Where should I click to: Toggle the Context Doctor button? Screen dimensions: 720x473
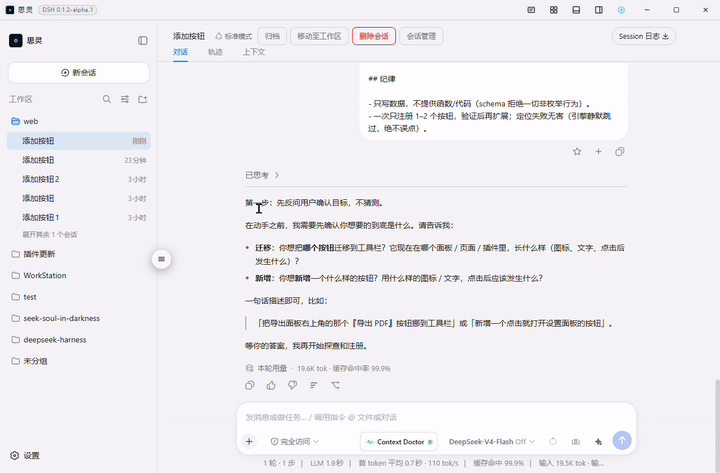coord(399,442)
